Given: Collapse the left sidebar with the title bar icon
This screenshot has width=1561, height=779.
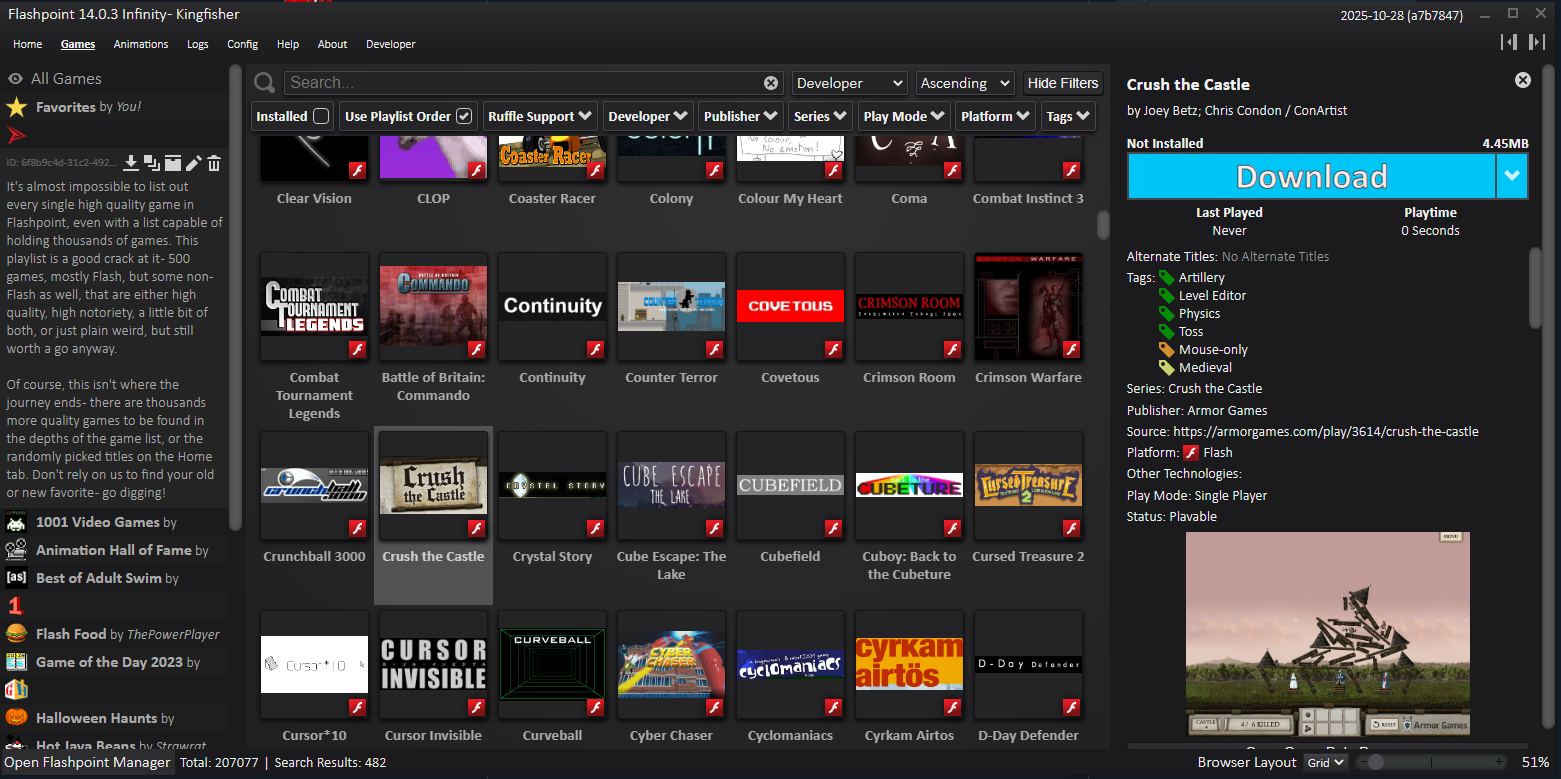Looking at the screenshot, I should [x=1509, y=42].
